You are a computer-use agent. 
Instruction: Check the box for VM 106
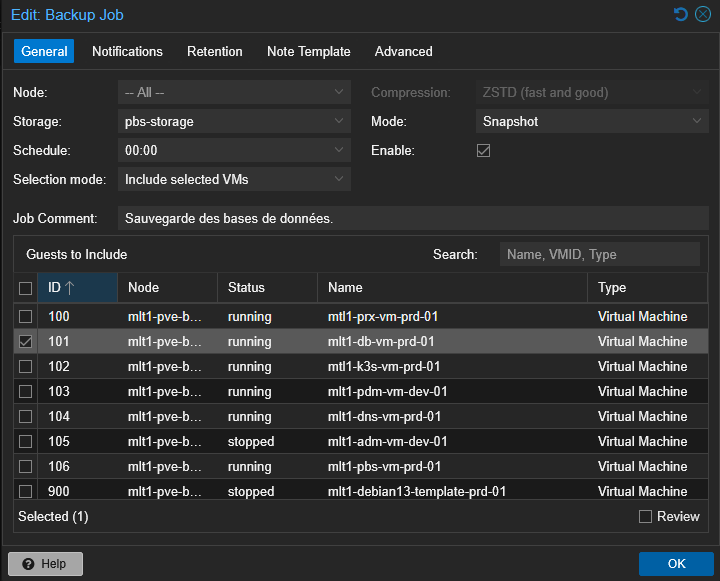point(26,467)
